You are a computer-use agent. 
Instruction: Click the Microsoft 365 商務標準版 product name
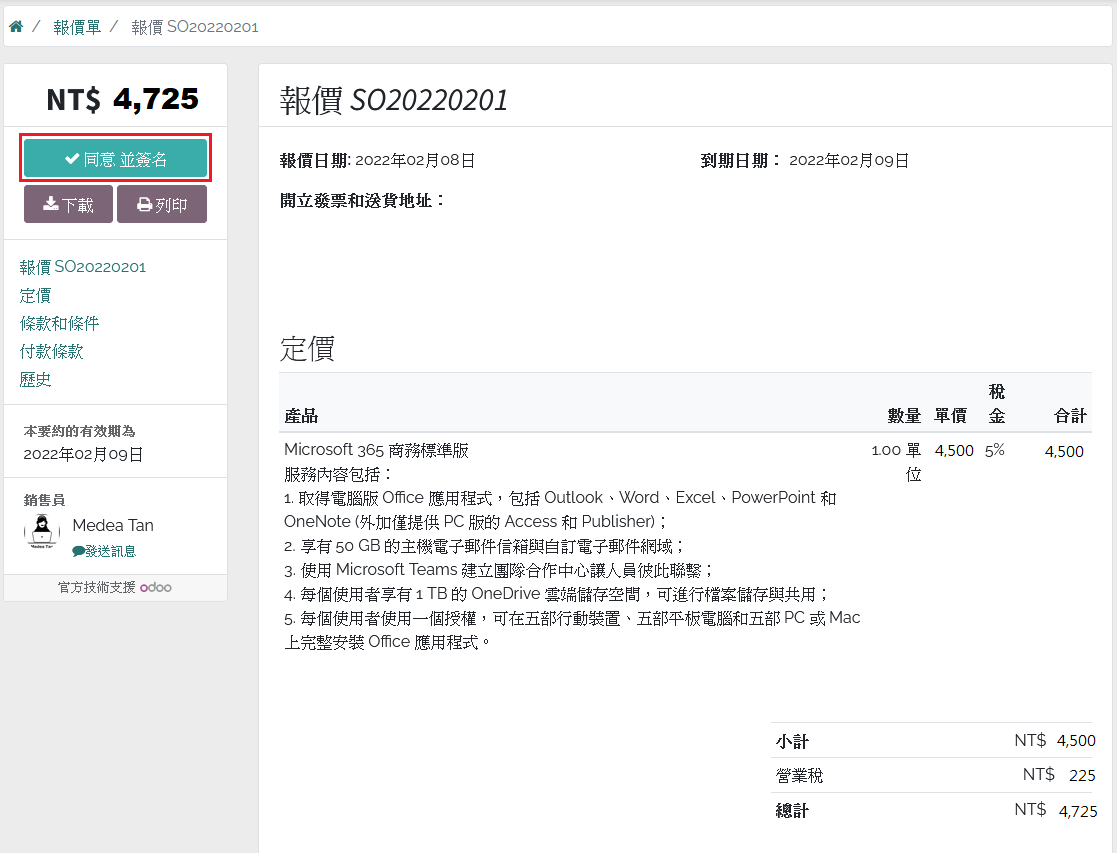click(376, 450)
